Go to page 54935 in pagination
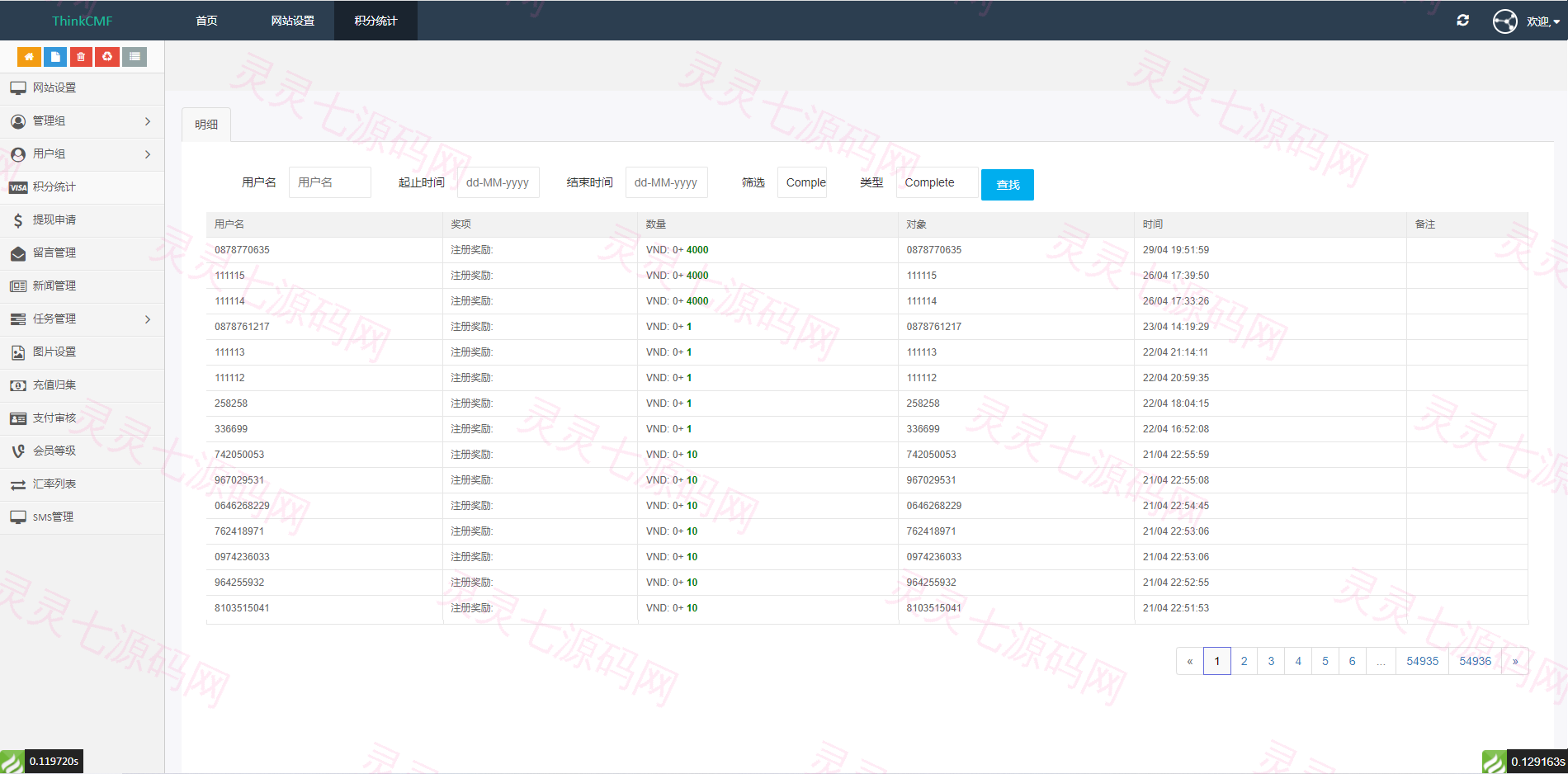Image resolution: width=1568 pixels, height=774 pixels. pyautogui.click(x=1422, y=661)
